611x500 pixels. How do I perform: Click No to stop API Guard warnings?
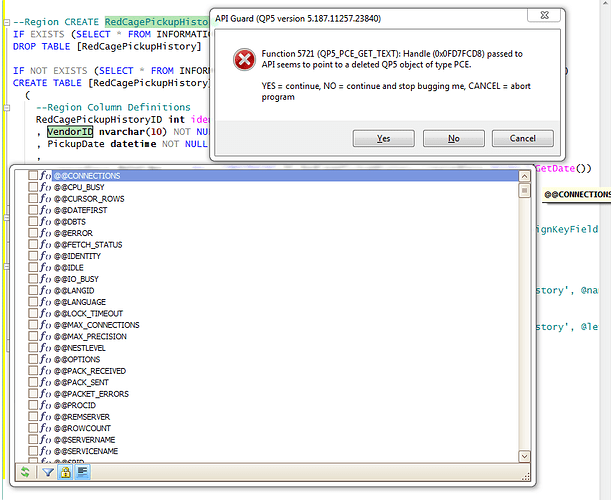454,138
